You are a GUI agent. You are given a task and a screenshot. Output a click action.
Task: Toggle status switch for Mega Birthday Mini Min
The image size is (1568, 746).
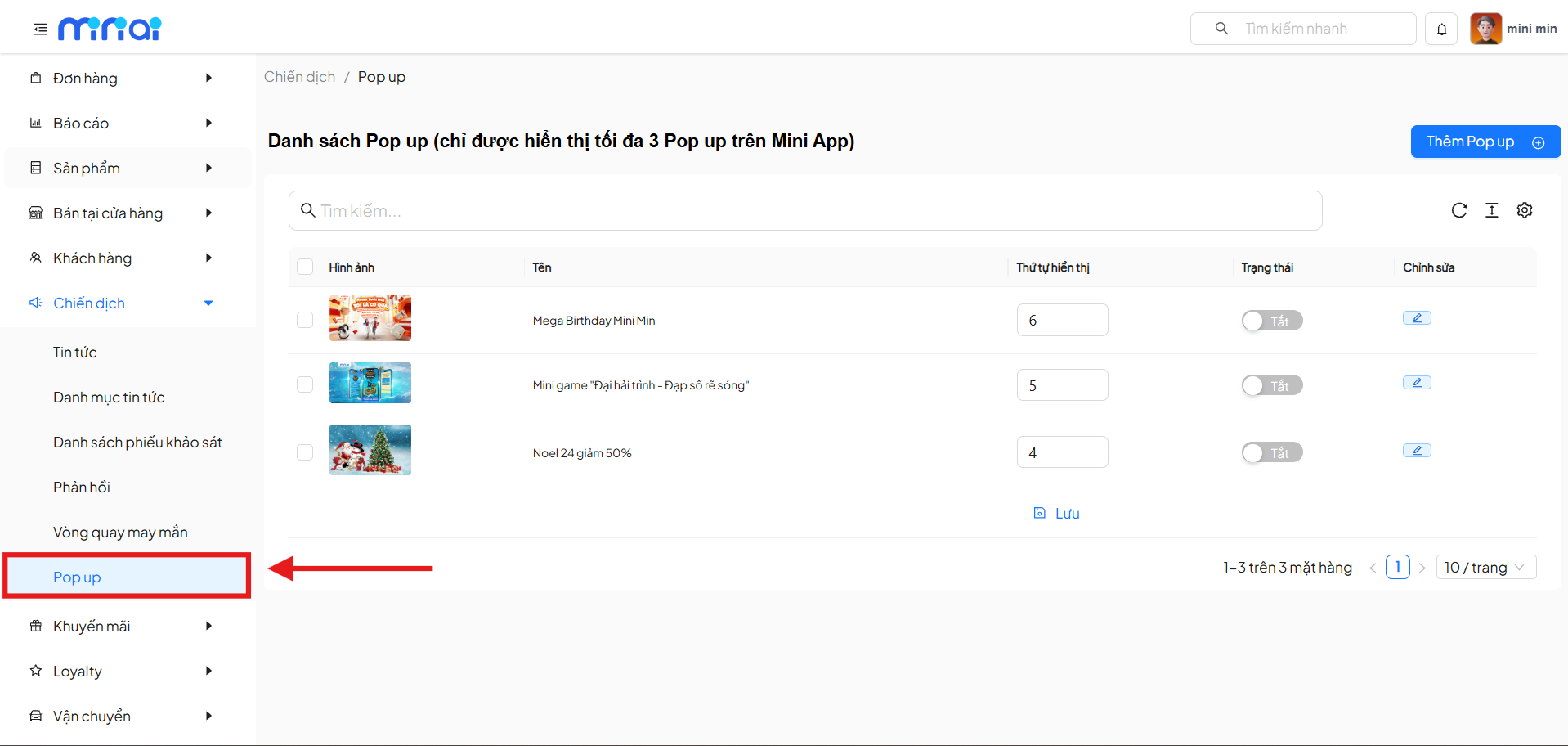point(1271,321)
